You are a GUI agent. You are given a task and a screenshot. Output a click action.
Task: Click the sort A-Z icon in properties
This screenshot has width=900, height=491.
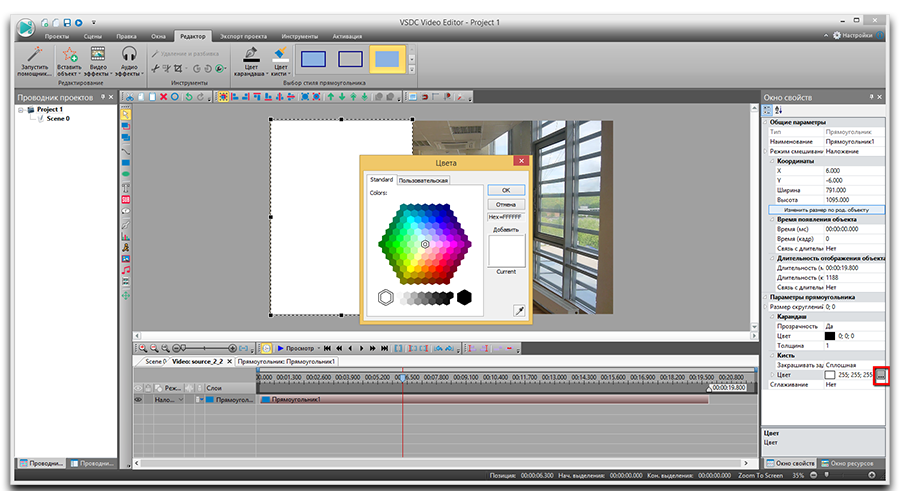click(x=778, y=110)
